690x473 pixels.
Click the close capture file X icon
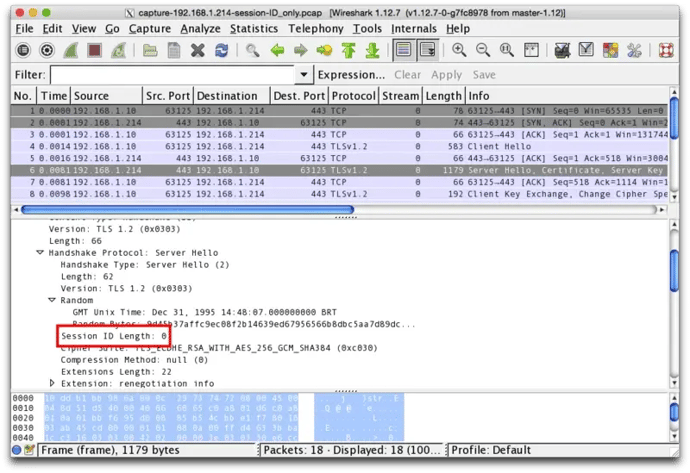(199, 50)
